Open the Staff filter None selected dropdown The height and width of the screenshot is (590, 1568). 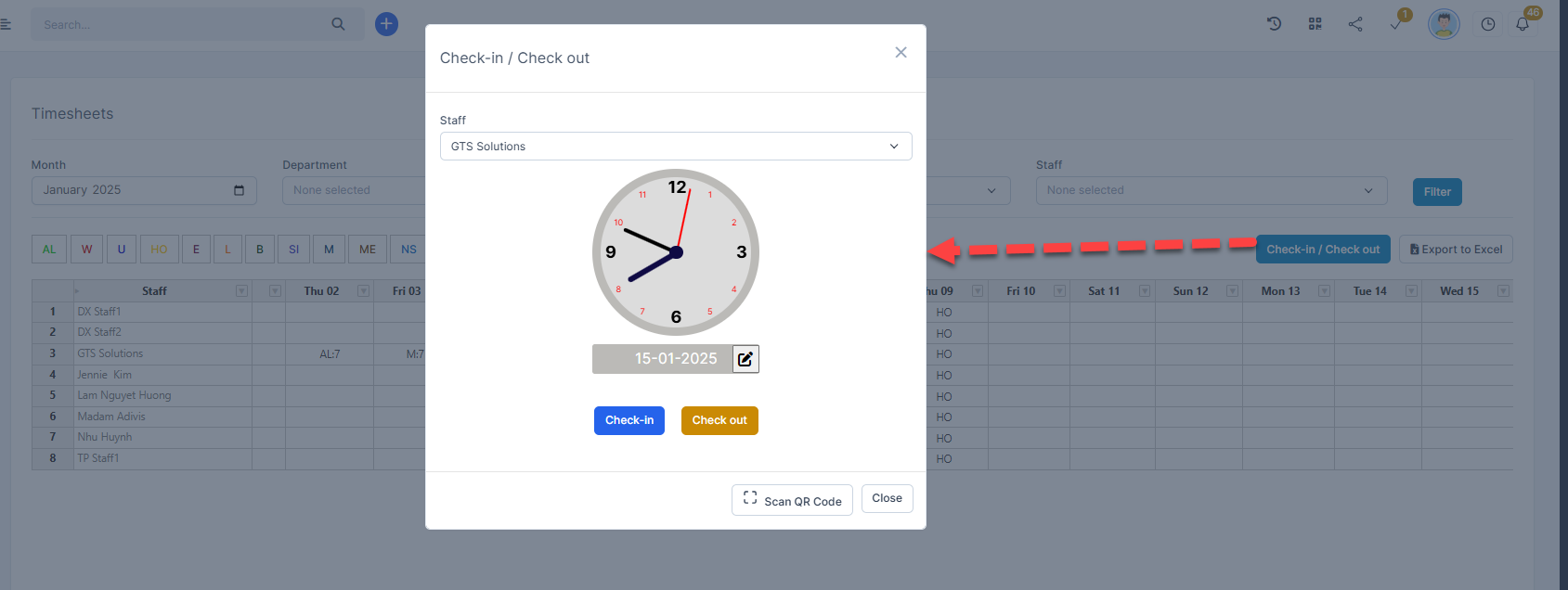point(1211,191)
